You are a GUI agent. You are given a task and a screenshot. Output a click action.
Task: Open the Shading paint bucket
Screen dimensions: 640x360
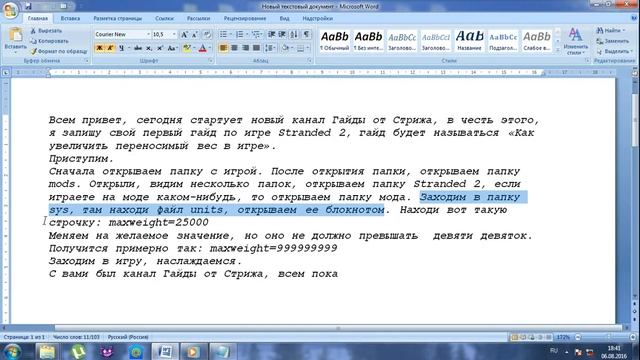285,48
